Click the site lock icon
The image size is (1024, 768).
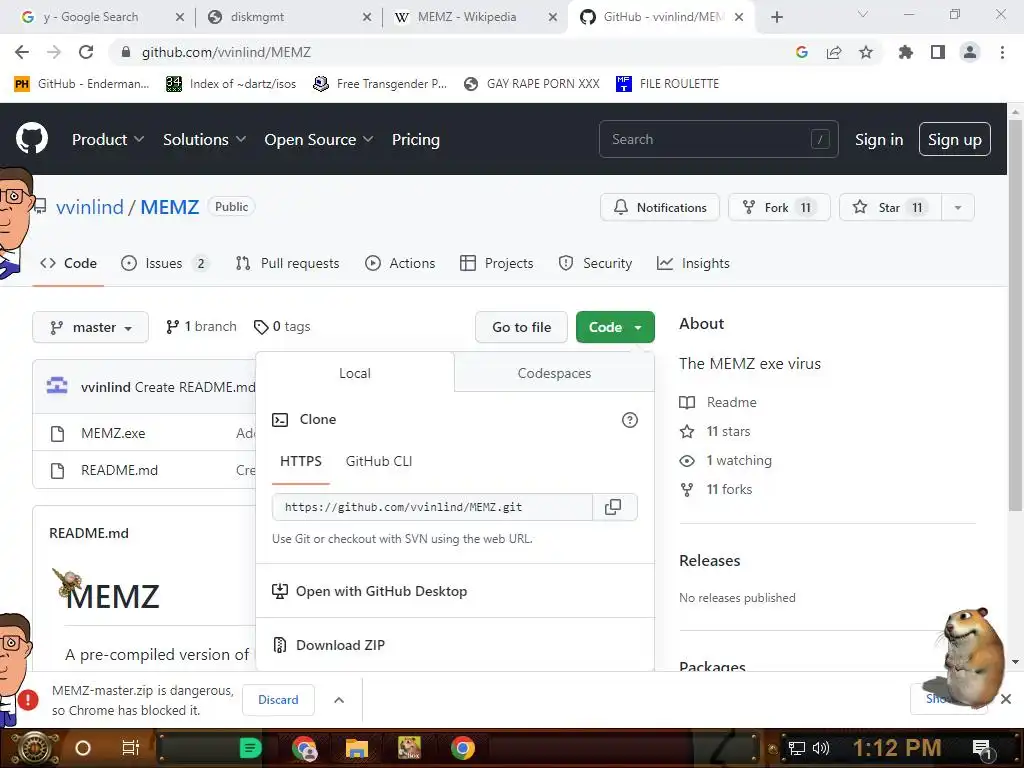click(x=126, y=52)
